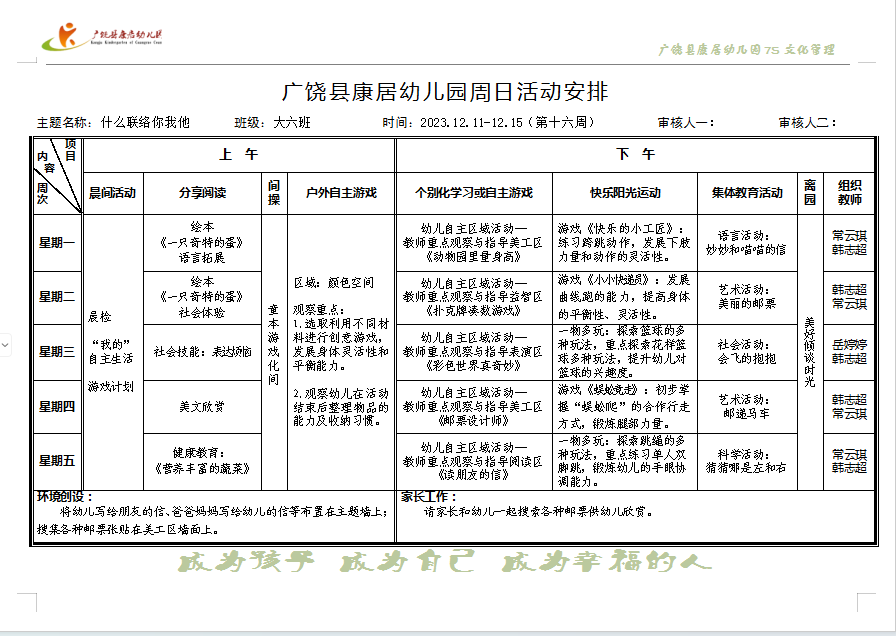The image size is (896, 636).
Task: Click Wednesday's teacher cell 岳婷婷 韩志超
Action: coord(849,352)
